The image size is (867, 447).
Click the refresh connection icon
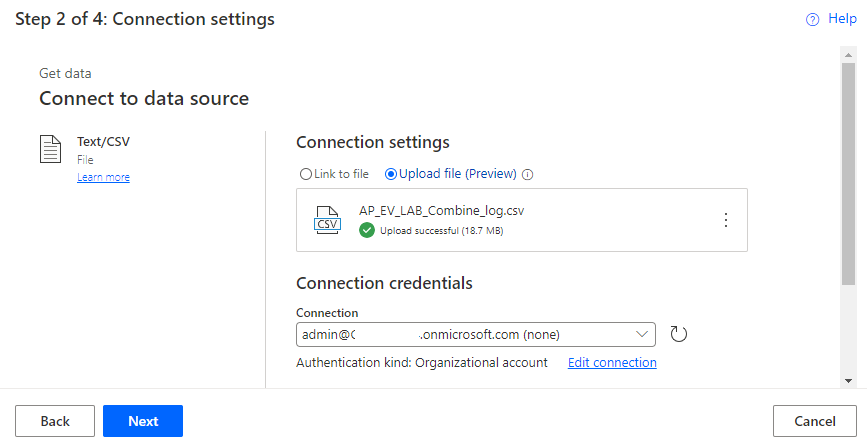[679, 334]
